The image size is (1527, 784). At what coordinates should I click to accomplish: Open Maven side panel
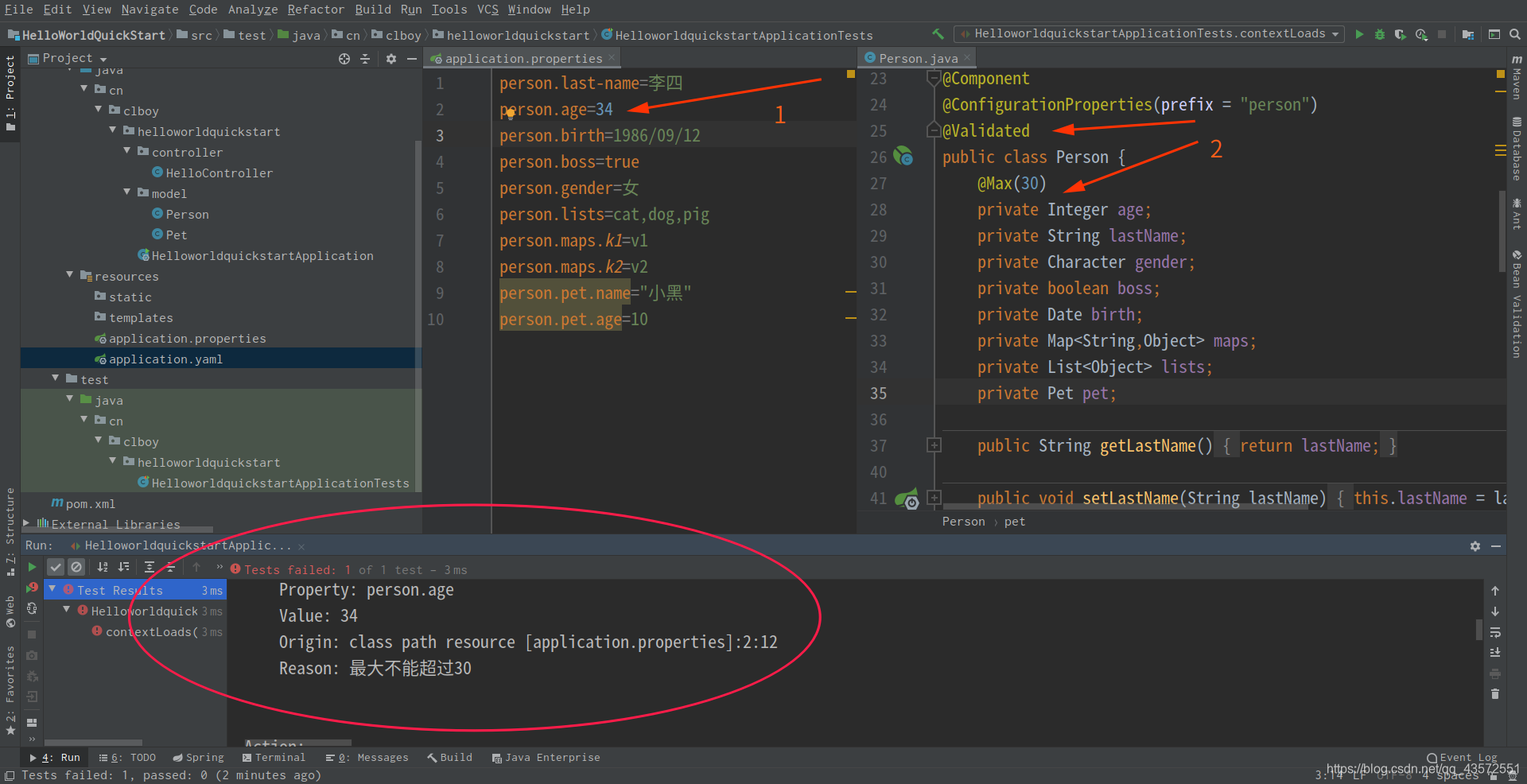[1517, 76]
